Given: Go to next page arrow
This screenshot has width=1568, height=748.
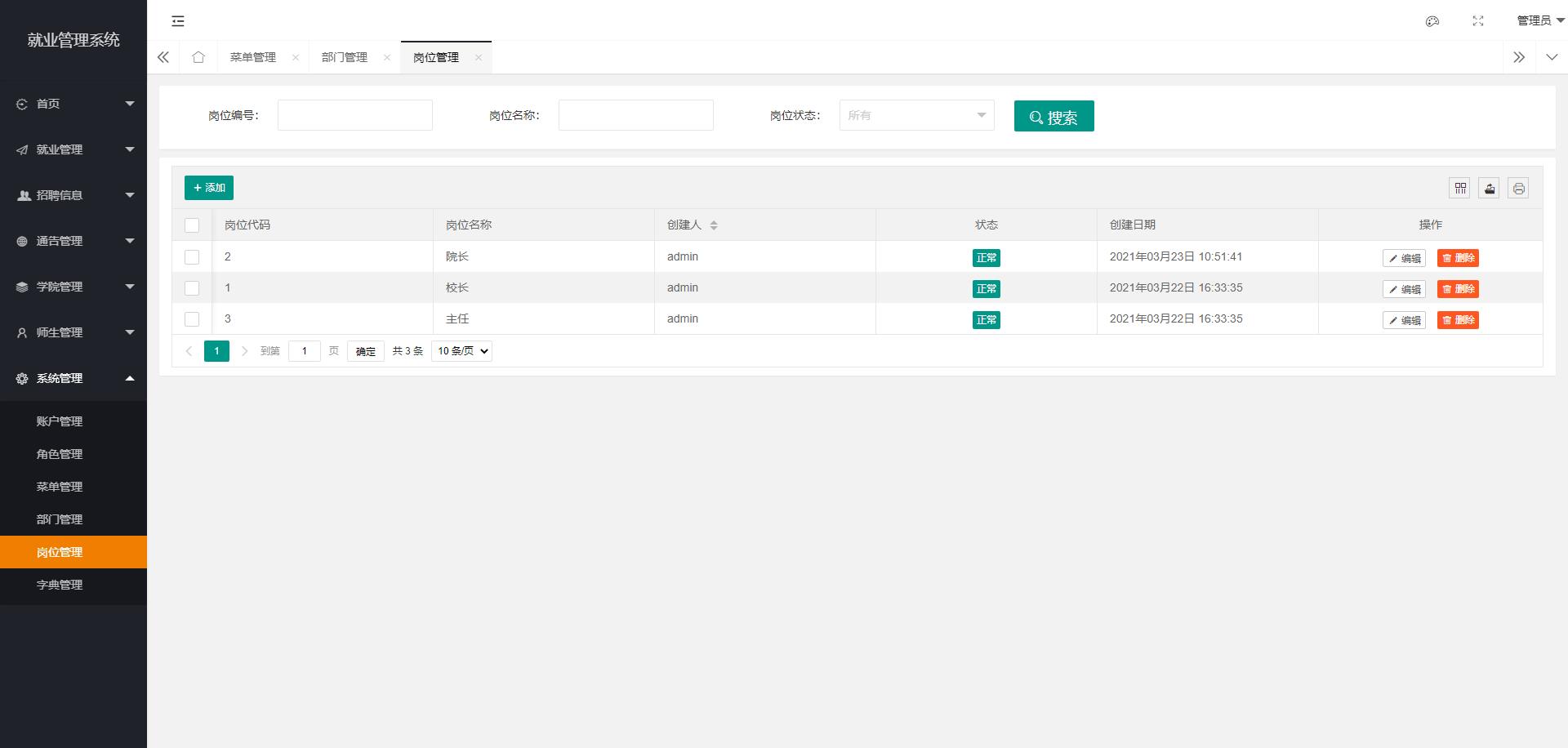Looking at the screenshot, I should tap(244, 351).
